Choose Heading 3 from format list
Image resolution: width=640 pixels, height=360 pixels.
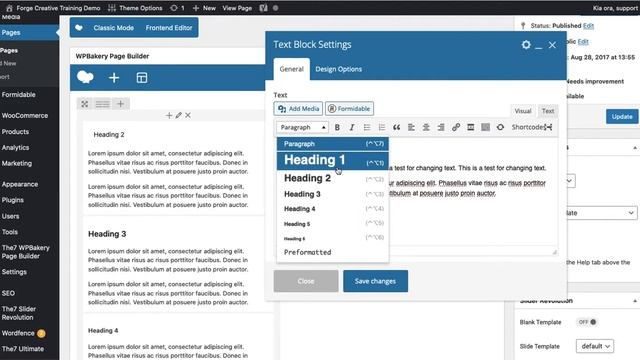pyautogui.click(x=333, y=194)
